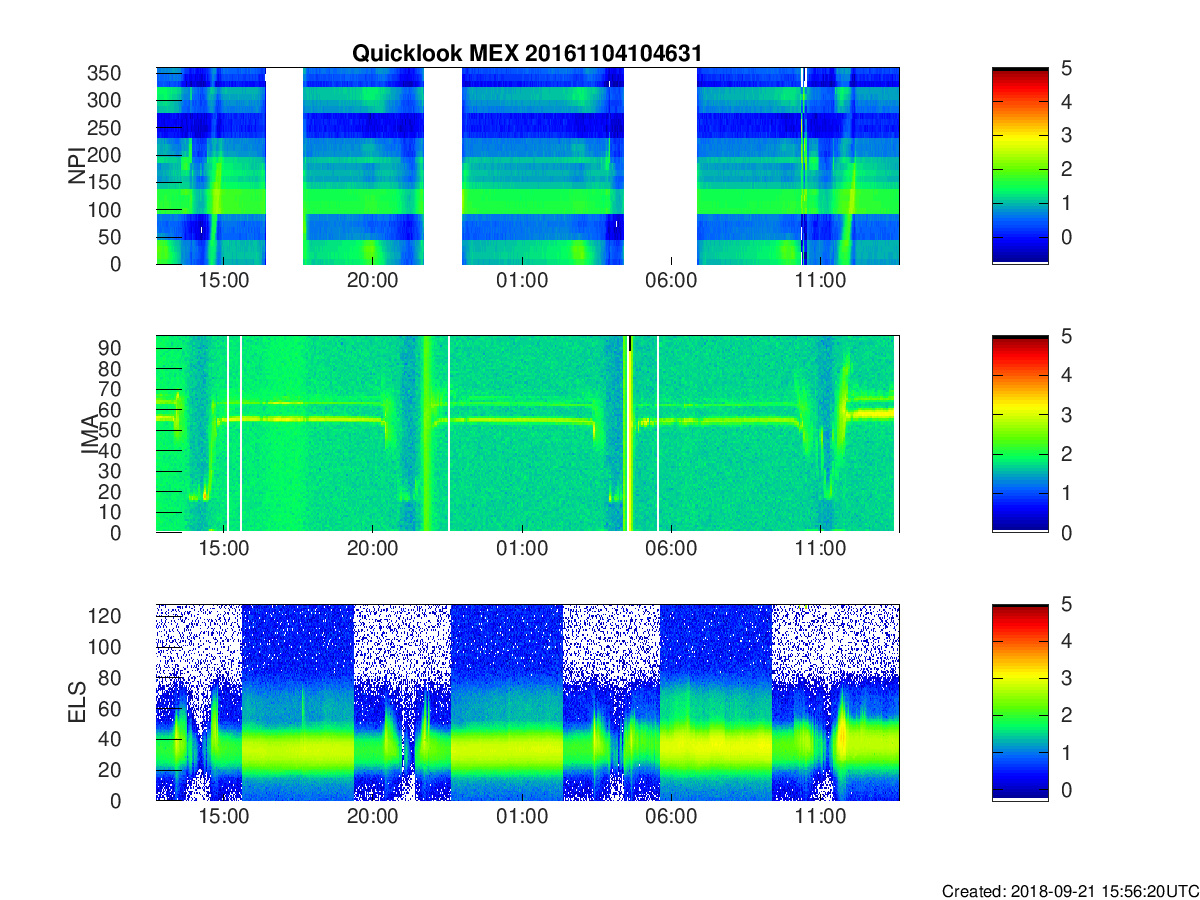Click the "Created: 2018-09-21 15:56:20UTC" text
This screenshot has height=900, width=1200.
pyautogui.click(x=1069, y=891)
